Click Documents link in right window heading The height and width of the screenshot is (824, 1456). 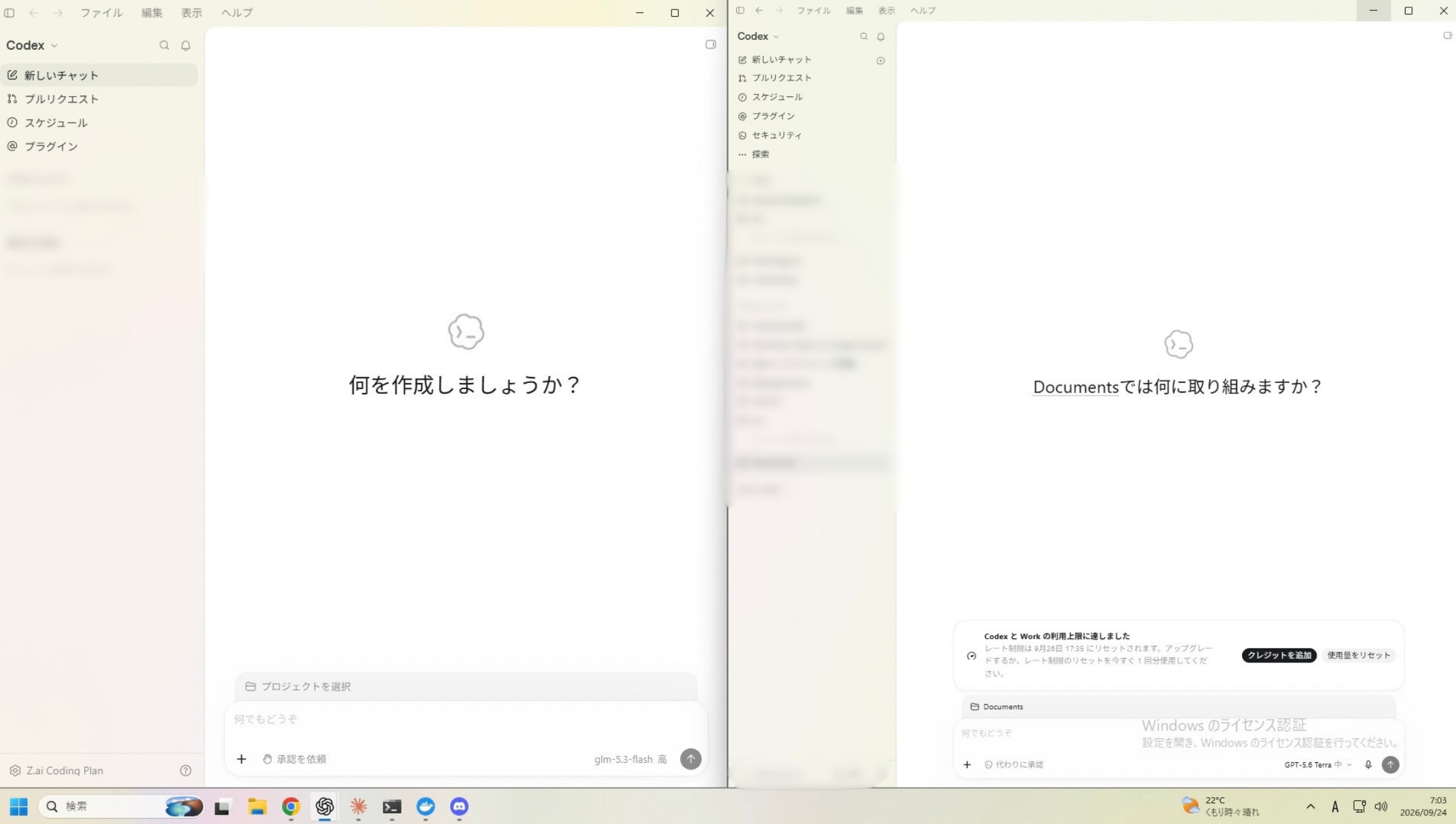coord(1075,386)
